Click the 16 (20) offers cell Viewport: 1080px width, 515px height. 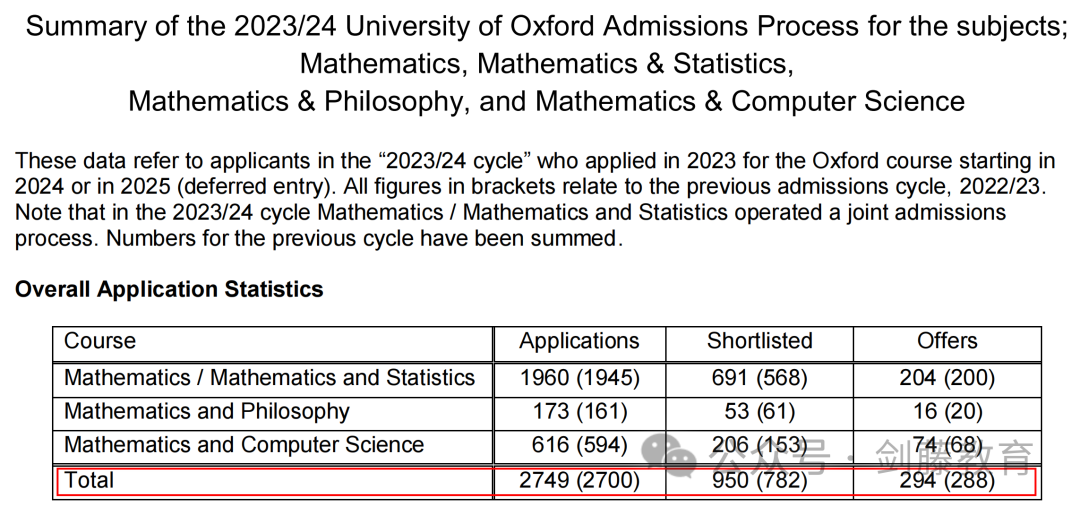tap(947, 412)
